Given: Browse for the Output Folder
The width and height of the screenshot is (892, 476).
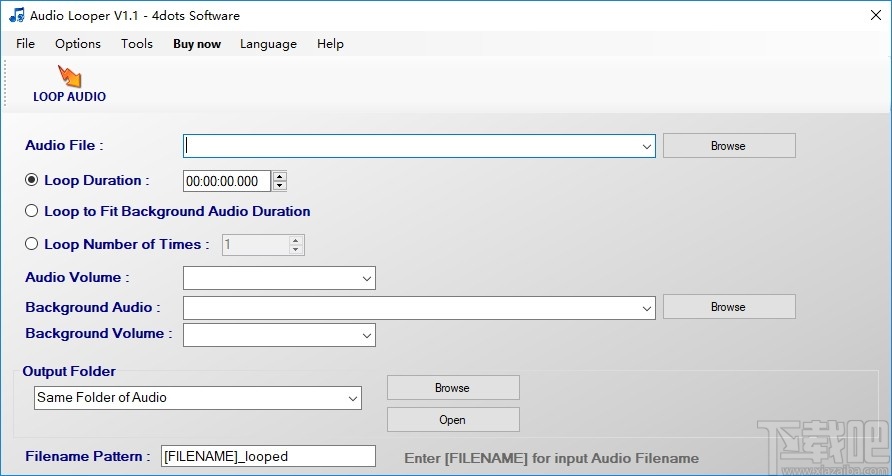Looking at the screenshot, I should click(453, 387).
